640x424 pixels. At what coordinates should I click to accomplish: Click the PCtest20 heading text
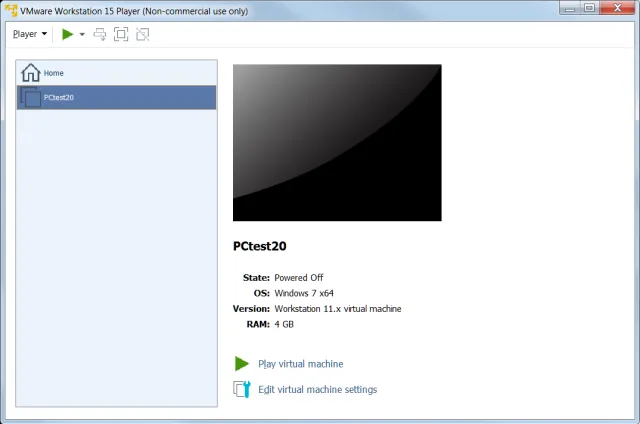click(260, 246)
